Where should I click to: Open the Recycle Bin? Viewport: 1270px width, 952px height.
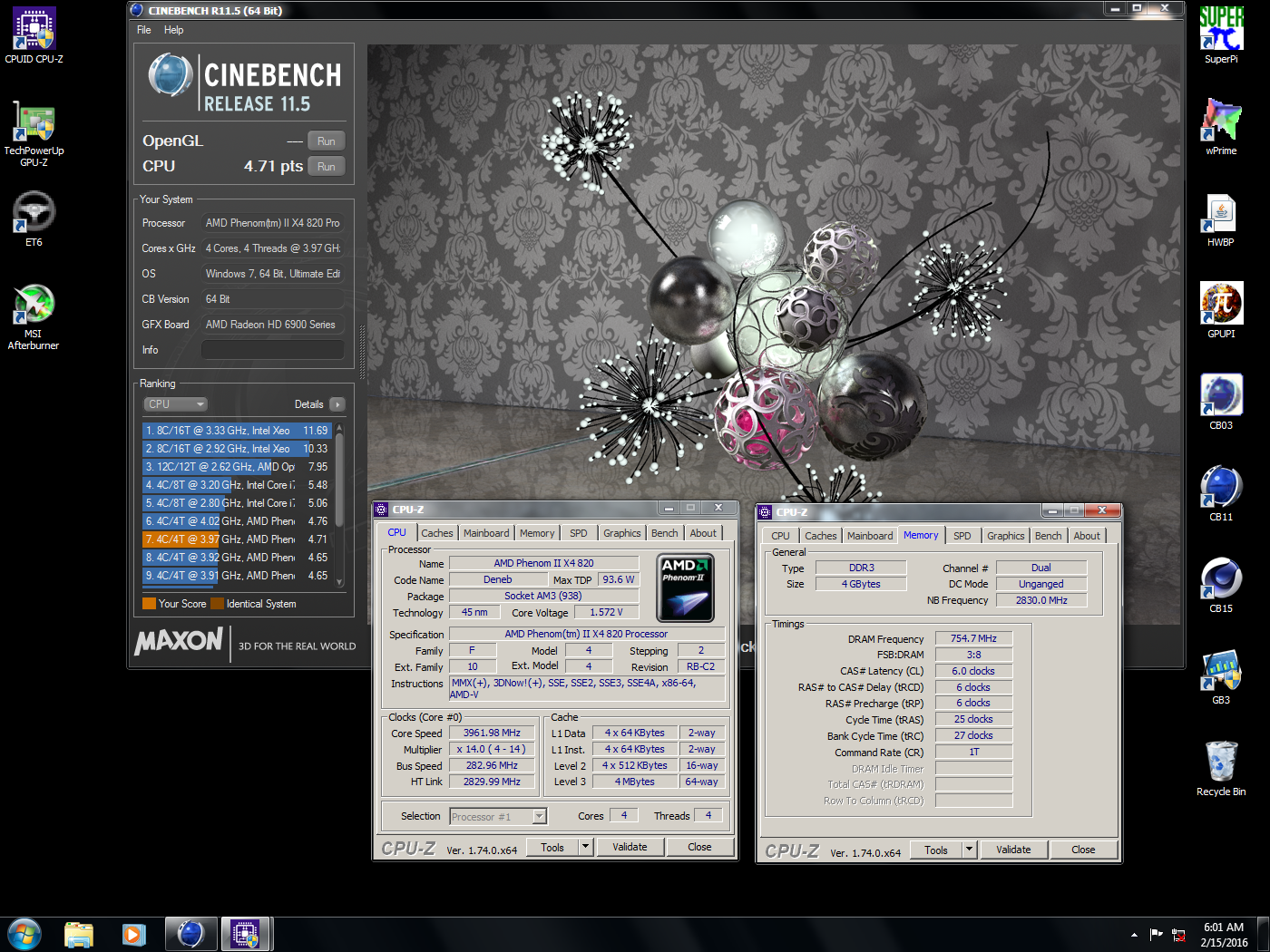1221,768
